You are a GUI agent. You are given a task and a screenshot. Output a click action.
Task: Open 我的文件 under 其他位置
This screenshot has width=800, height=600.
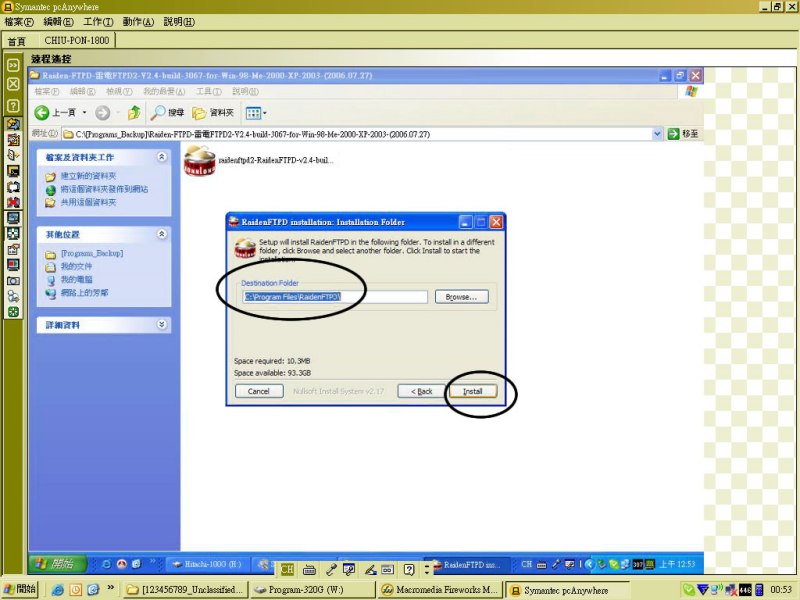click(x=77, y=266)
